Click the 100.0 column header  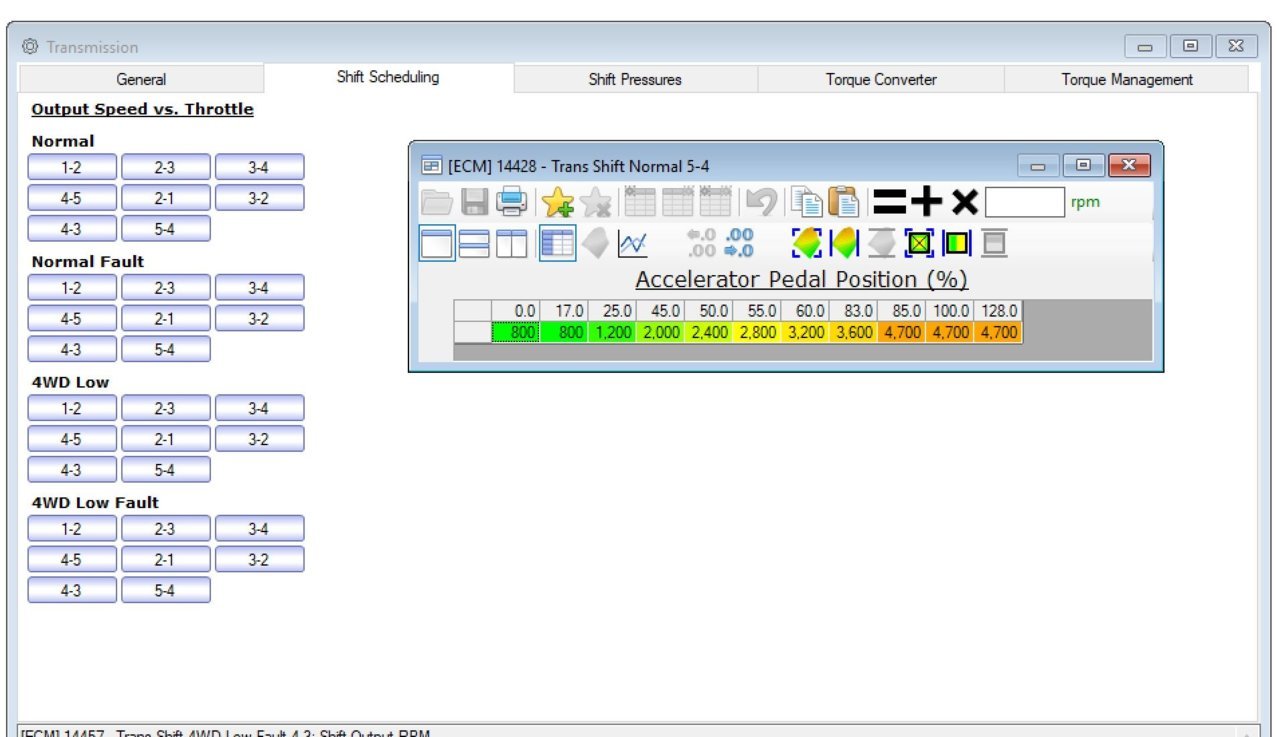pyautogui.click(x=950, y=312)
